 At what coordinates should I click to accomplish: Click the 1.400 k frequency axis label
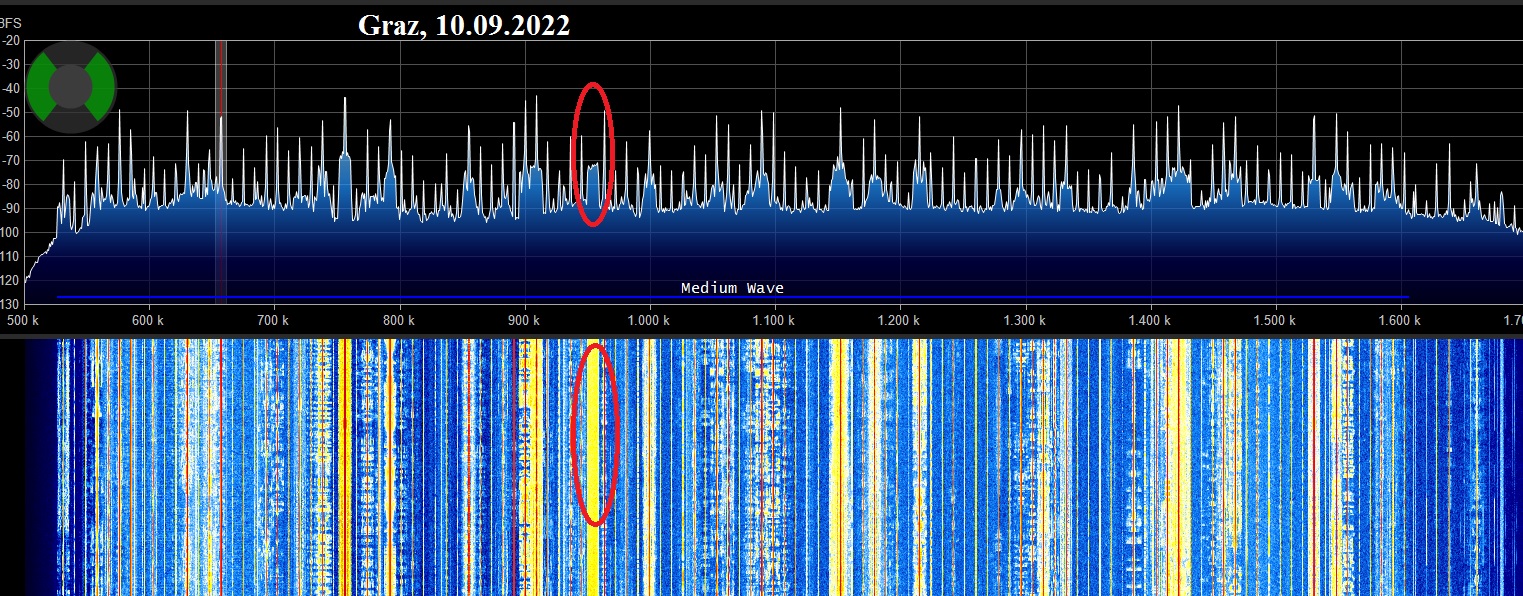click(x=1149, y=320)
